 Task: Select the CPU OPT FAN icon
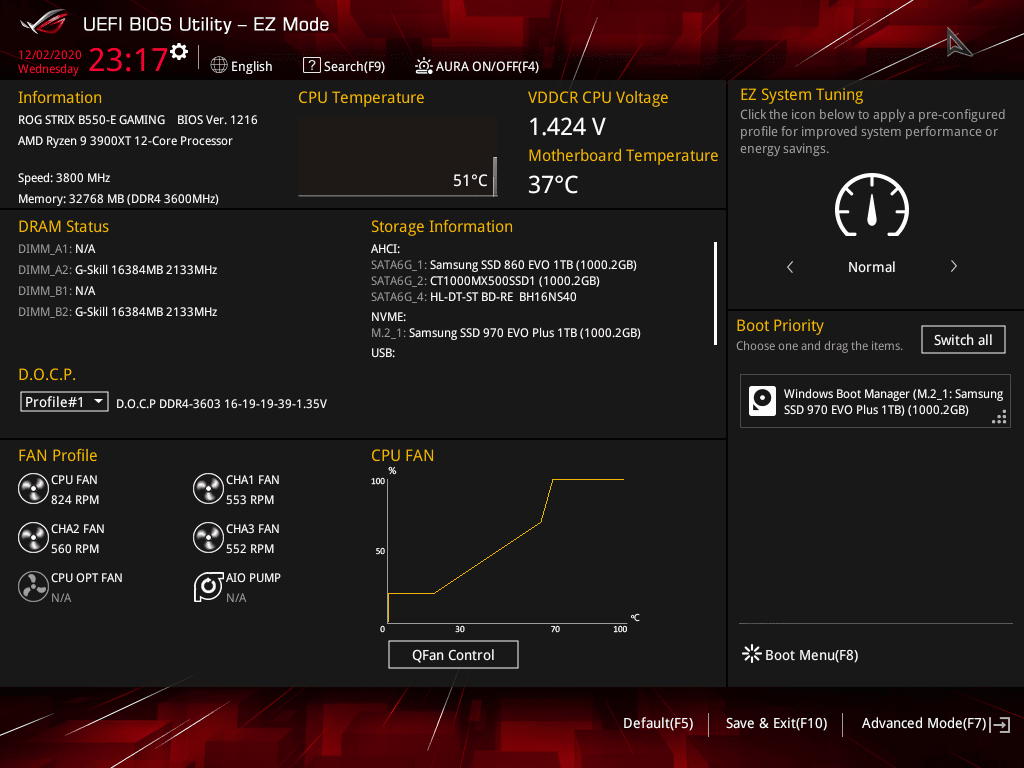coord(33,586)
